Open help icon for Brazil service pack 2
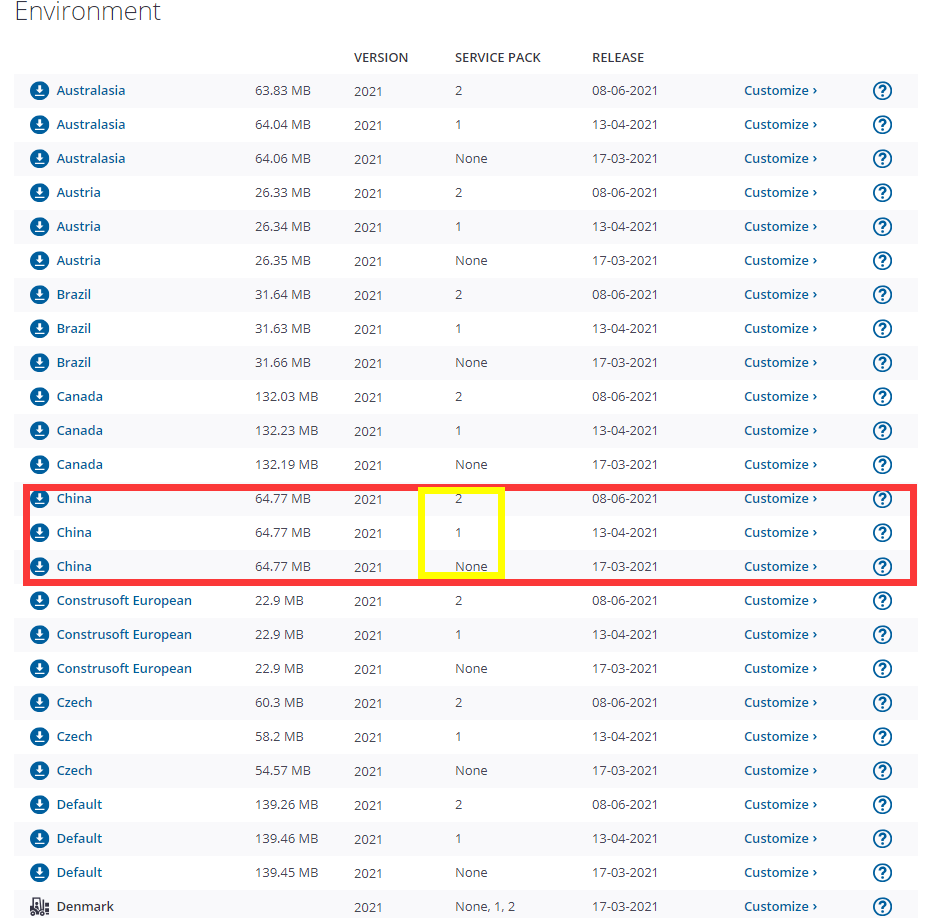This screenshot has width=951, height=918. click(882, 295)
